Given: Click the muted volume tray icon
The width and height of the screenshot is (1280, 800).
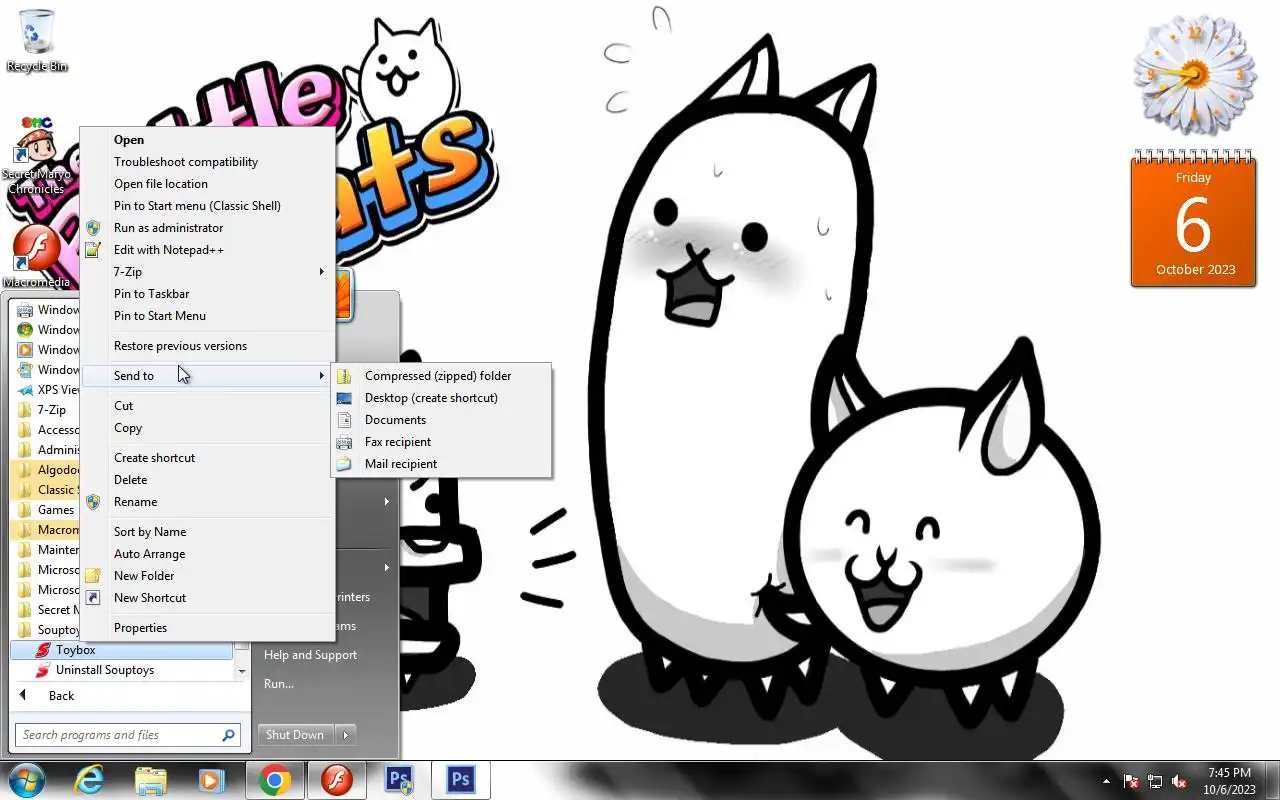Looking at the screenshot, I should coord(1179,781).
